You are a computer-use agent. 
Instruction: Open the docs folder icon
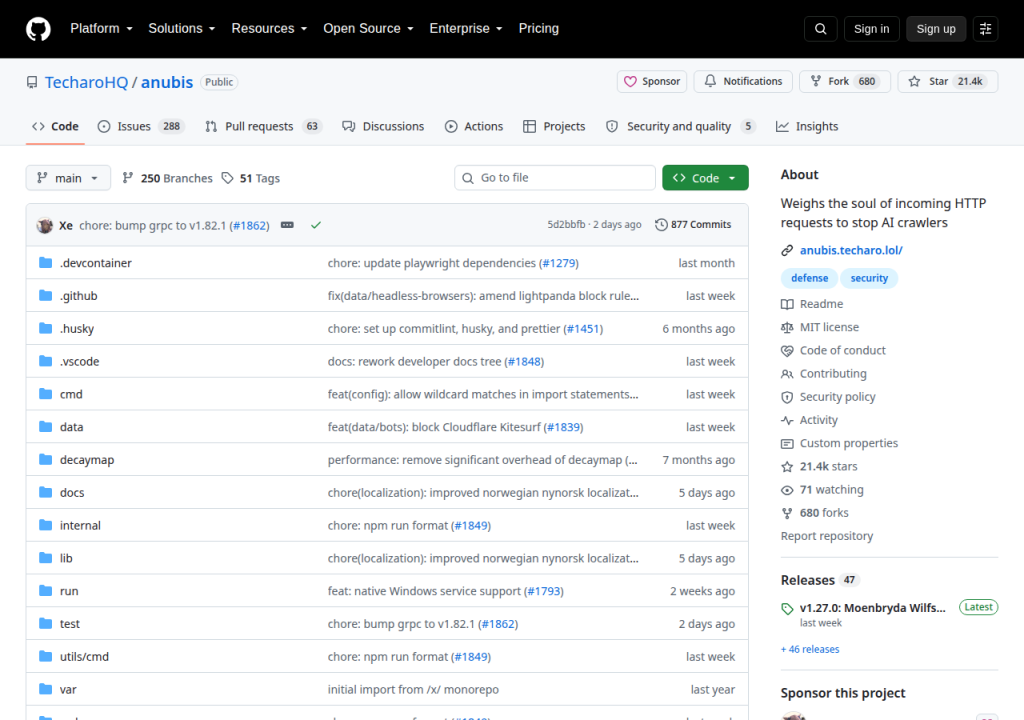46,492
